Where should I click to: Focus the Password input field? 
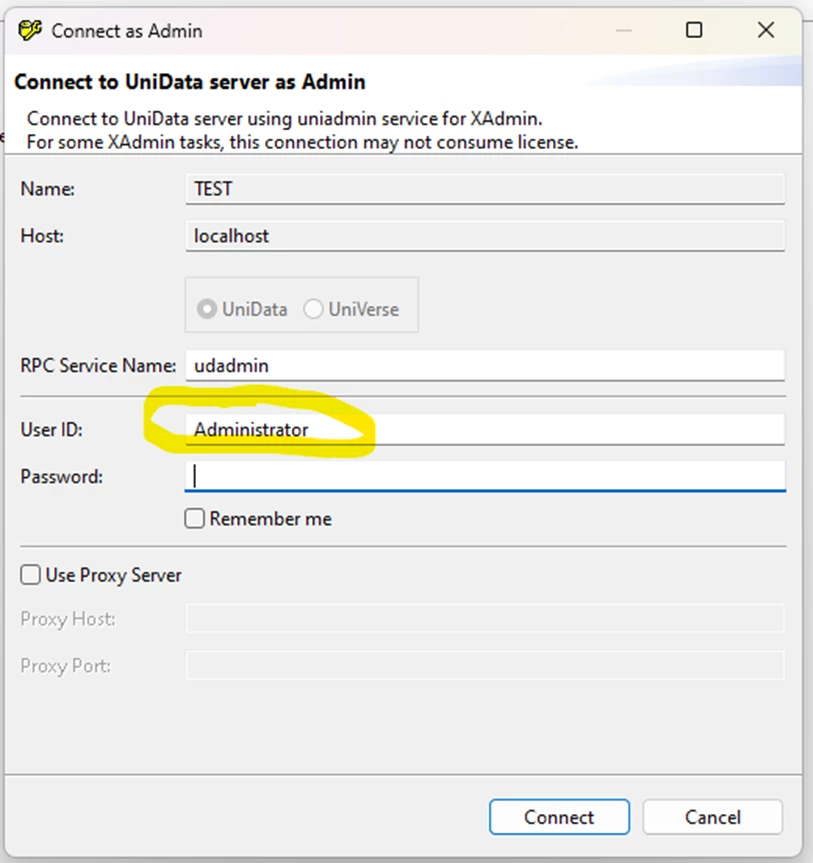tap(485, 476)
